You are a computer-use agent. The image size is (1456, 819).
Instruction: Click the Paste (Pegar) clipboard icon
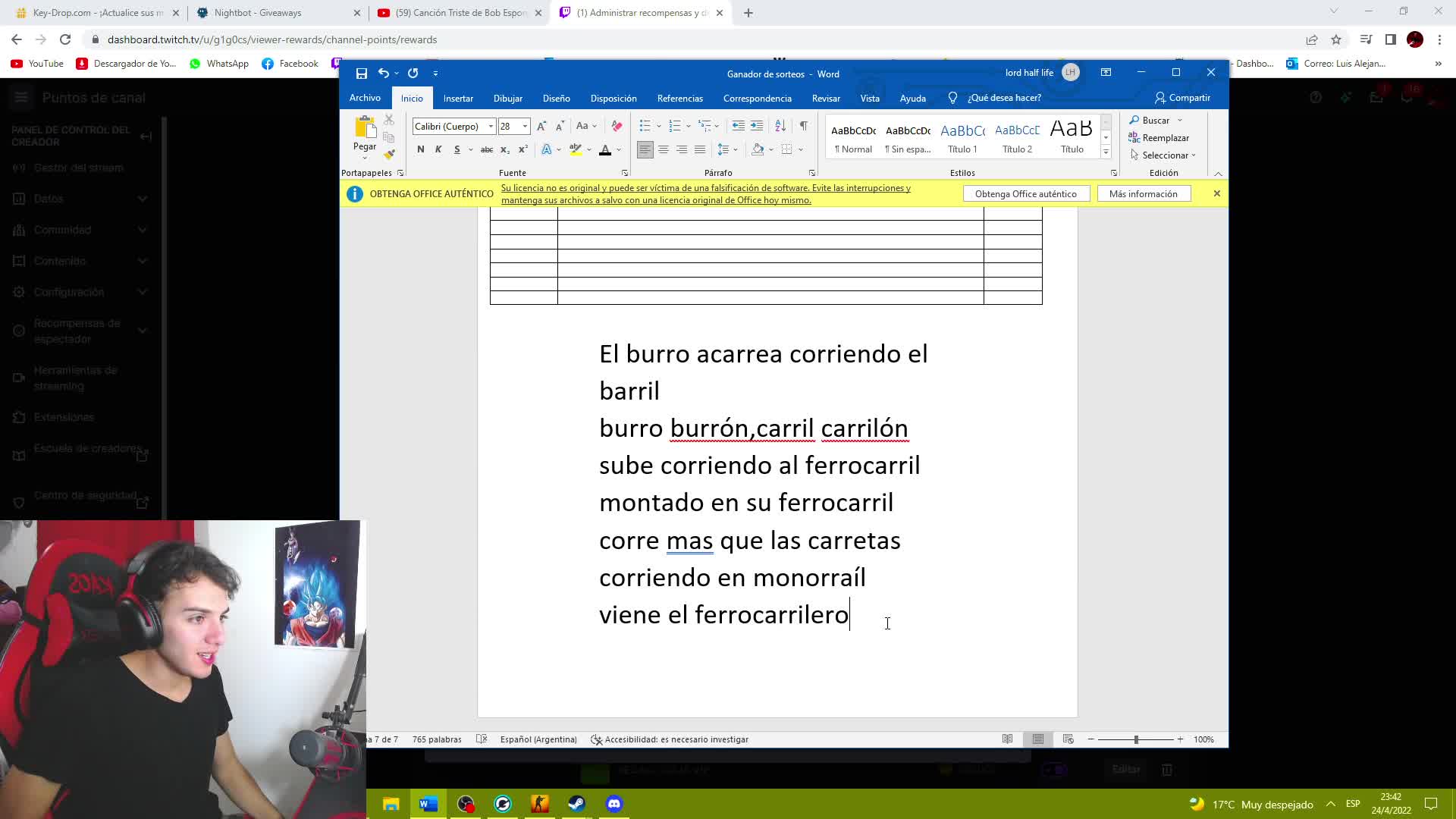tap(365, 127)
